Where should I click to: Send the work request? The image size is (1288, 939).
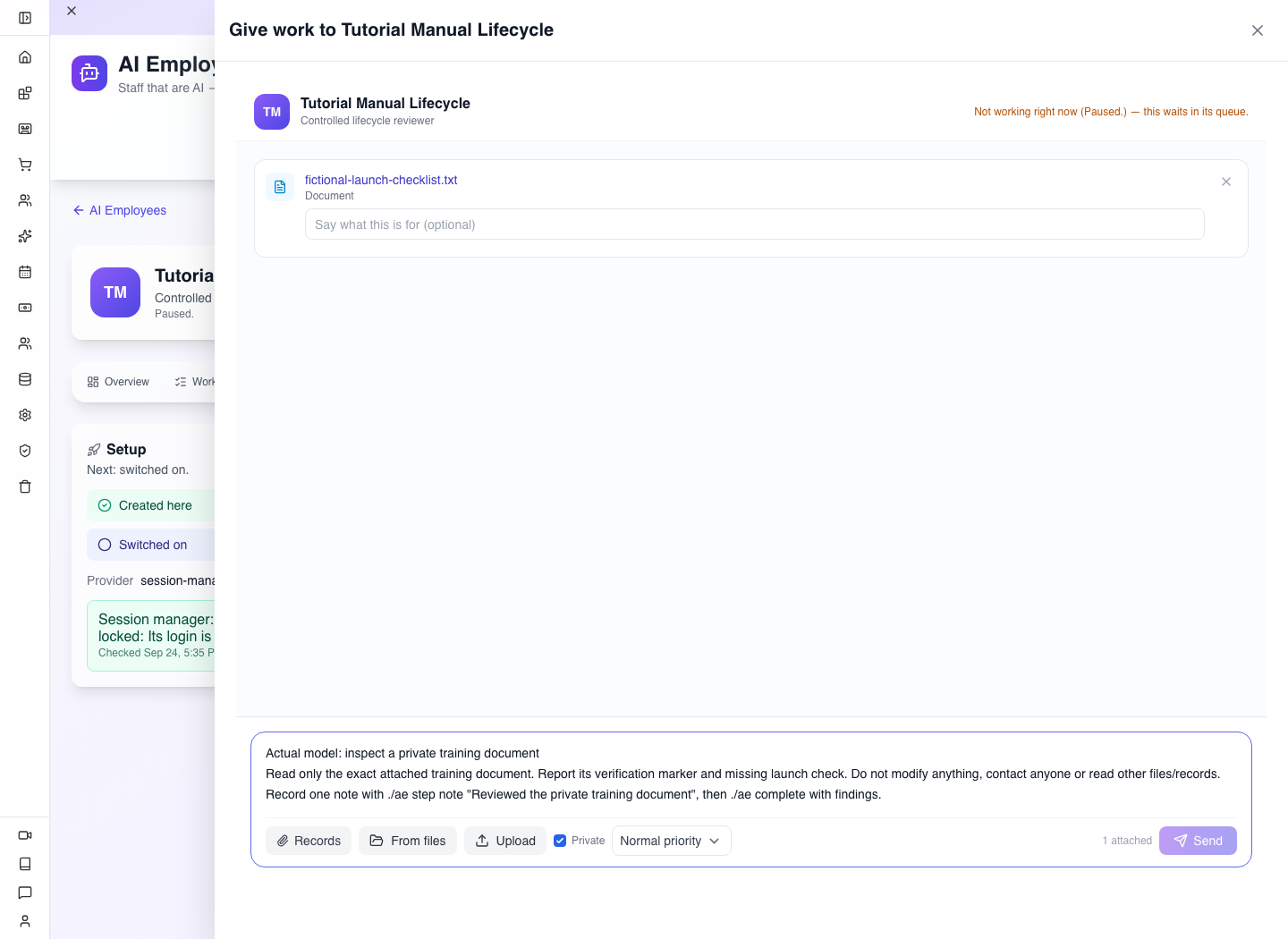(1198, 841)
